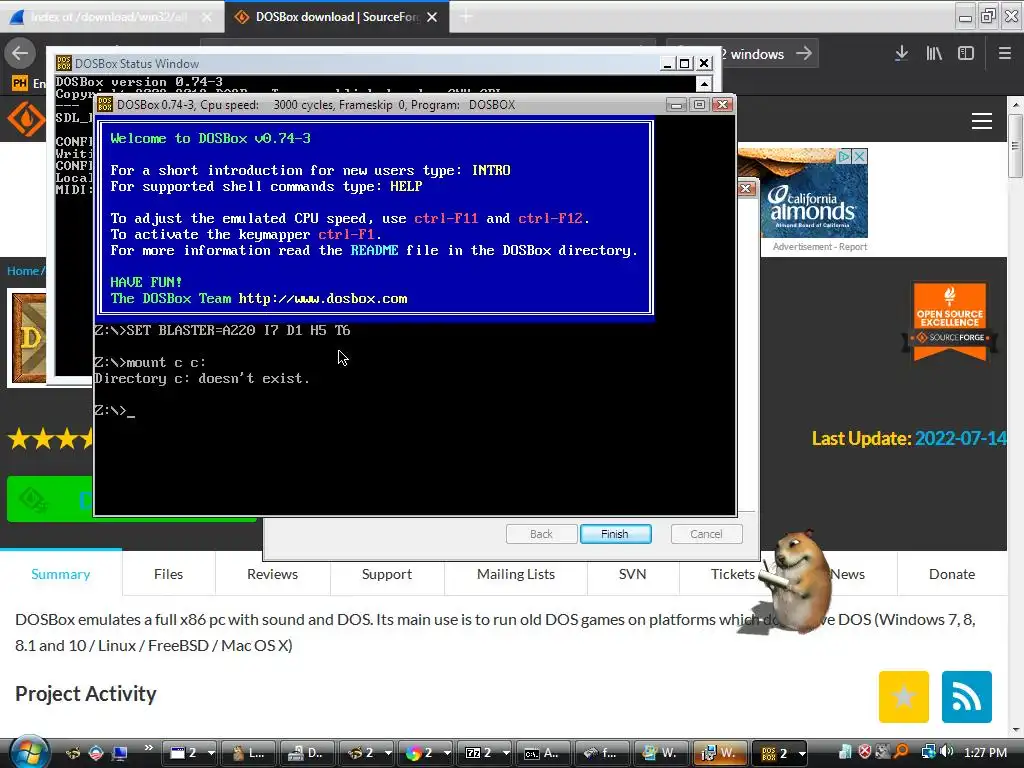Click the taskbar clock showing 1:27 PM
This screenshot has width=1024, height=768.
[985, 752]
